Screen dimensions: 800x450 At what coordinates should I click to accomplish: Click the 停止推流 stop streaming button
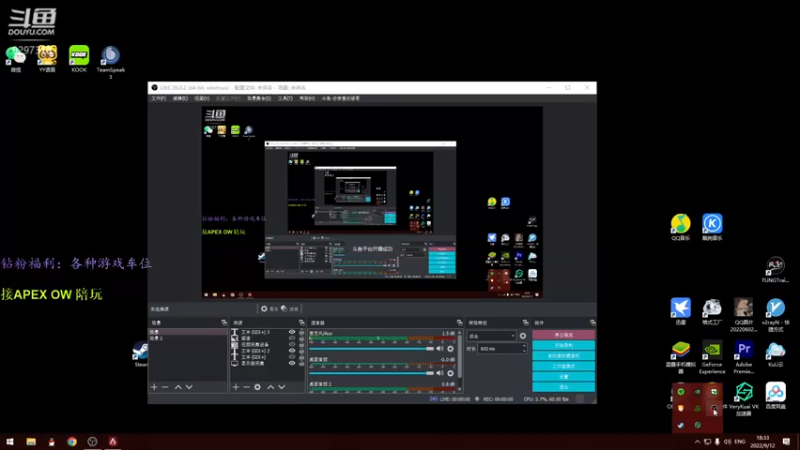coord(564,335)
